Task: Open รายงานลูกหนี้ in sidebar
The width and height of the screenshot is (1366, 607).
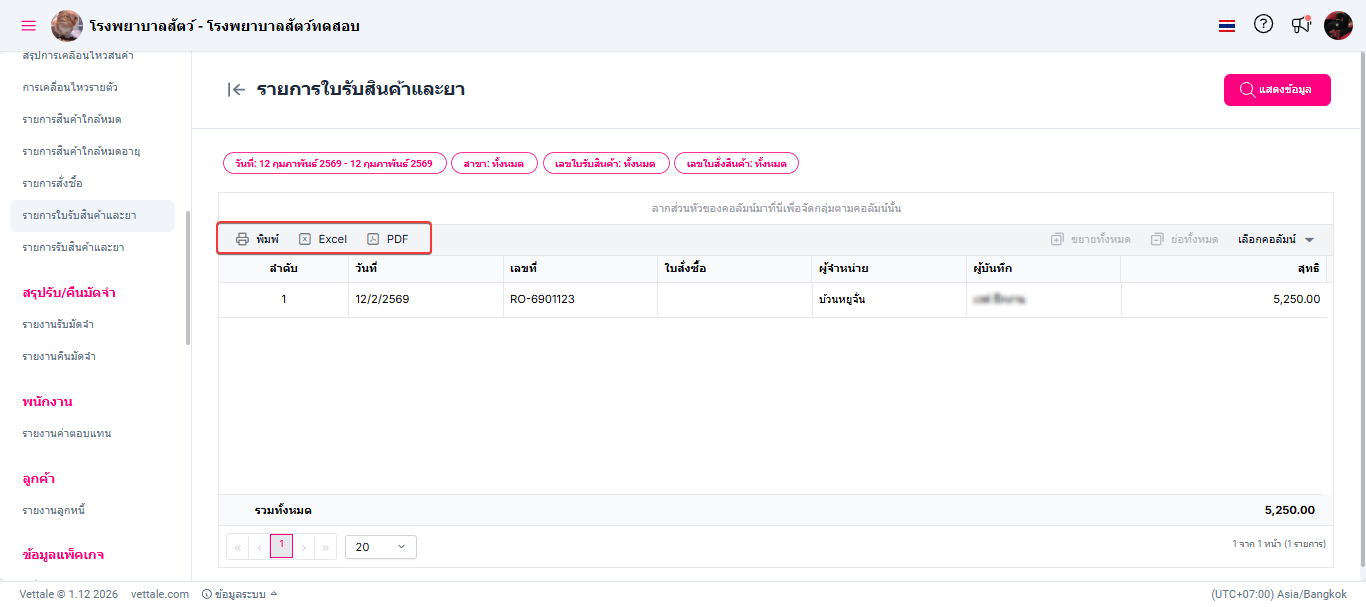Action: [x=54, y=511]
